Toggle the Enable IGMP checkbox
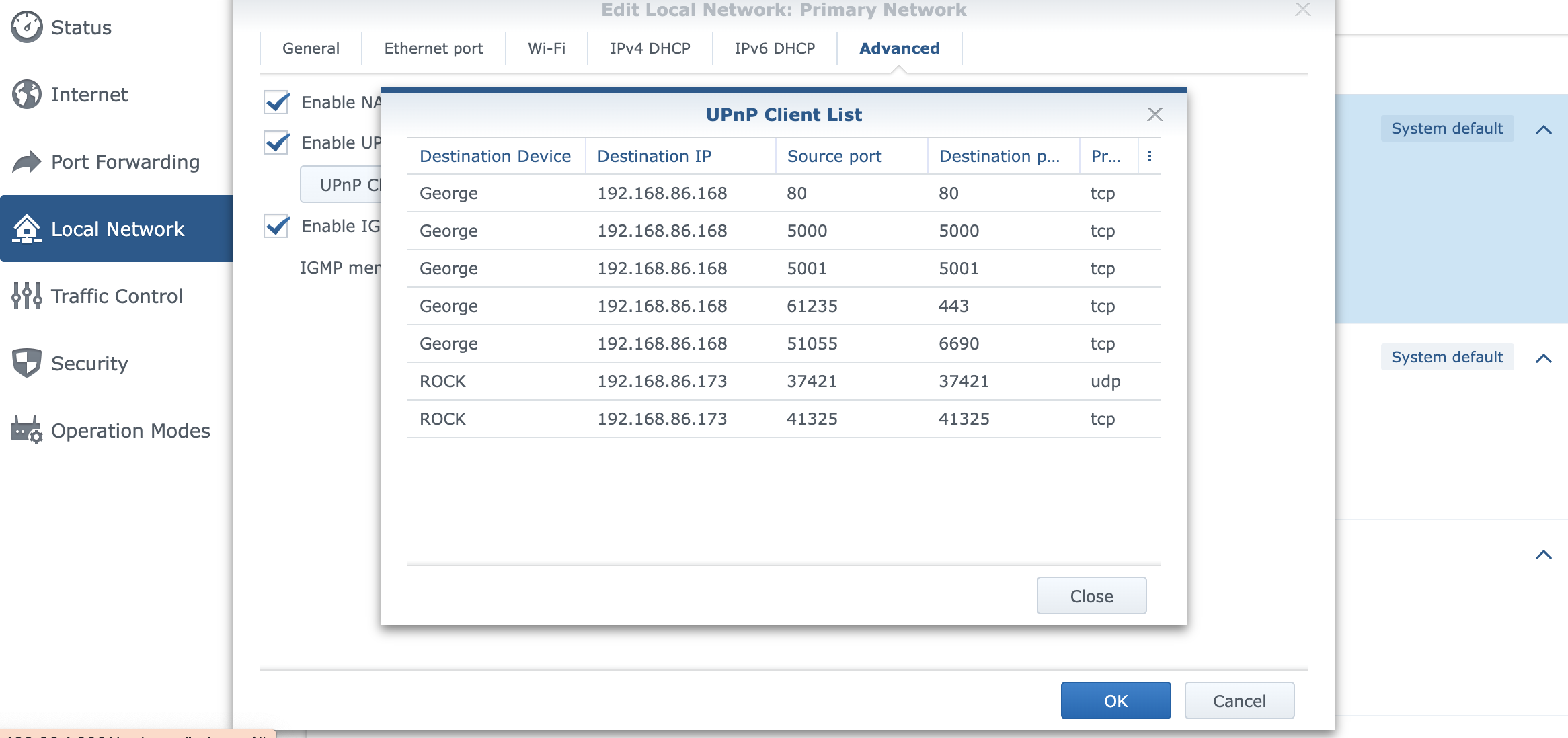Viewport: 1568px width, 738px height. (277, 227)
